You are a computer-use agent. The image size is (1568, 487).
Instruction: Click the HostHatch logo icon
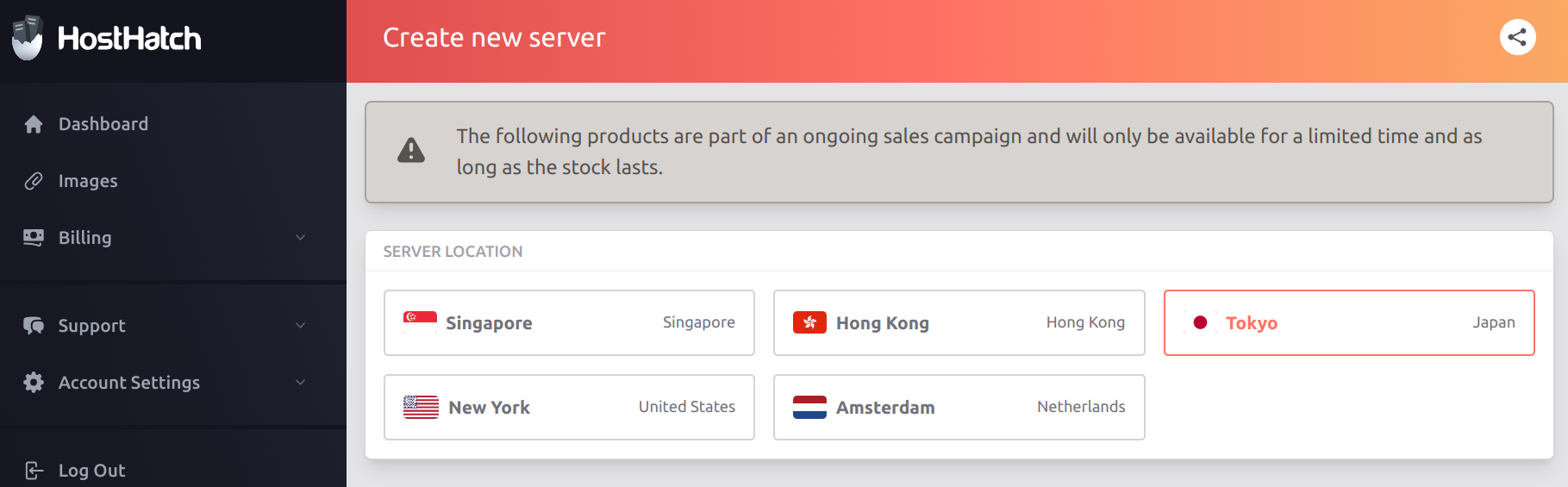pos(28,38)
